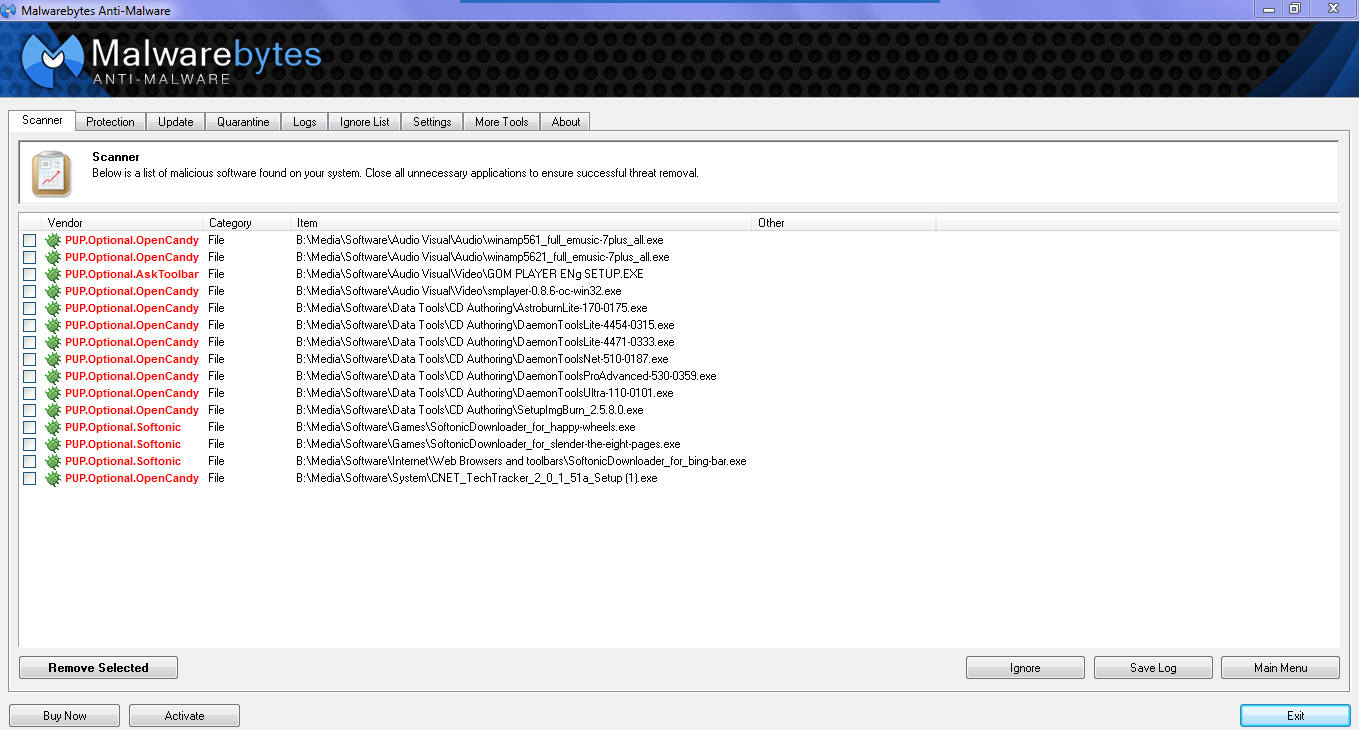Open the Logs tab
1359x730 pixels.
305,122
